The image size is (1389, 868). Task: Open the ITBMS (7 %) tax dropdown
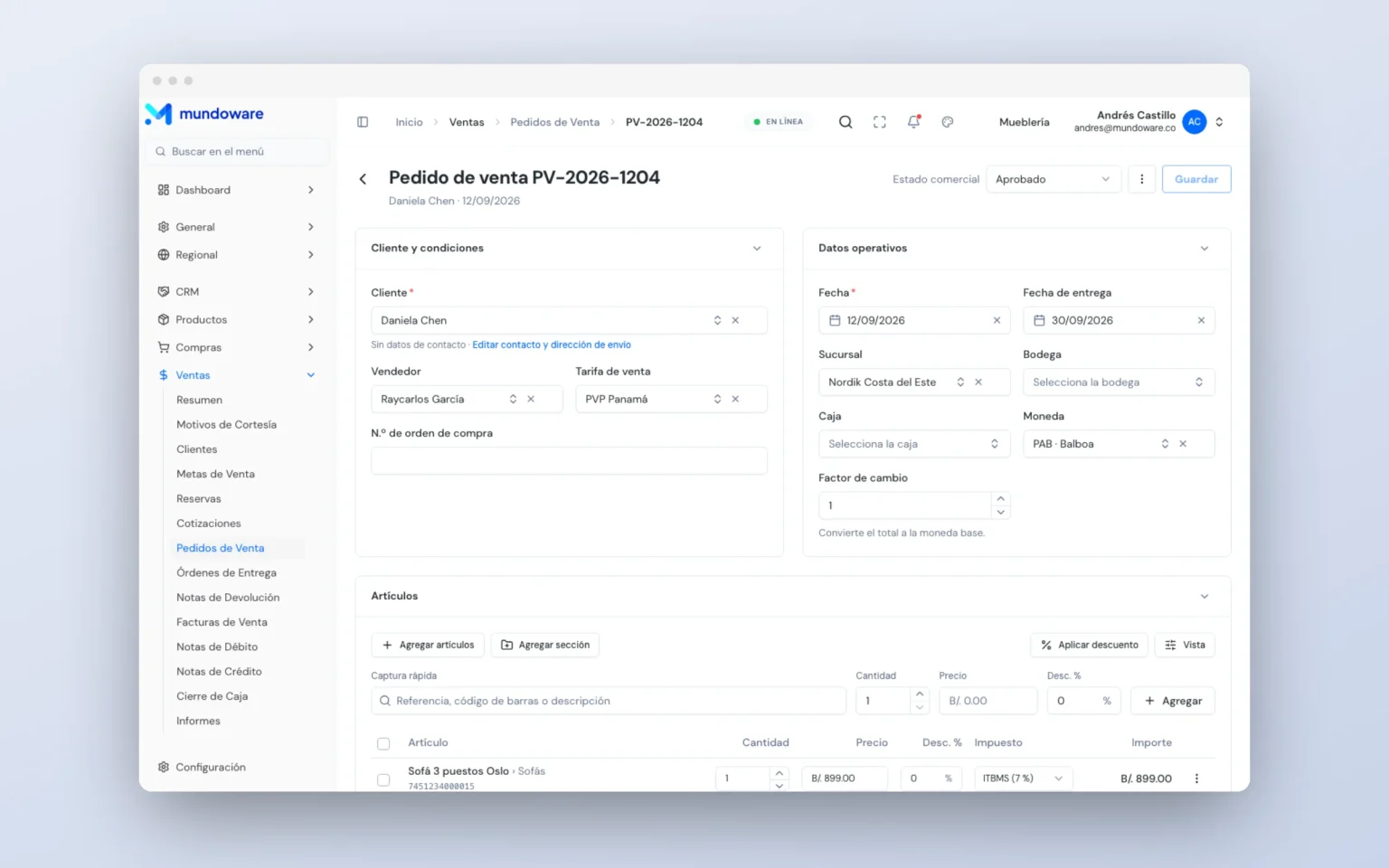[x=1023, y=778]
